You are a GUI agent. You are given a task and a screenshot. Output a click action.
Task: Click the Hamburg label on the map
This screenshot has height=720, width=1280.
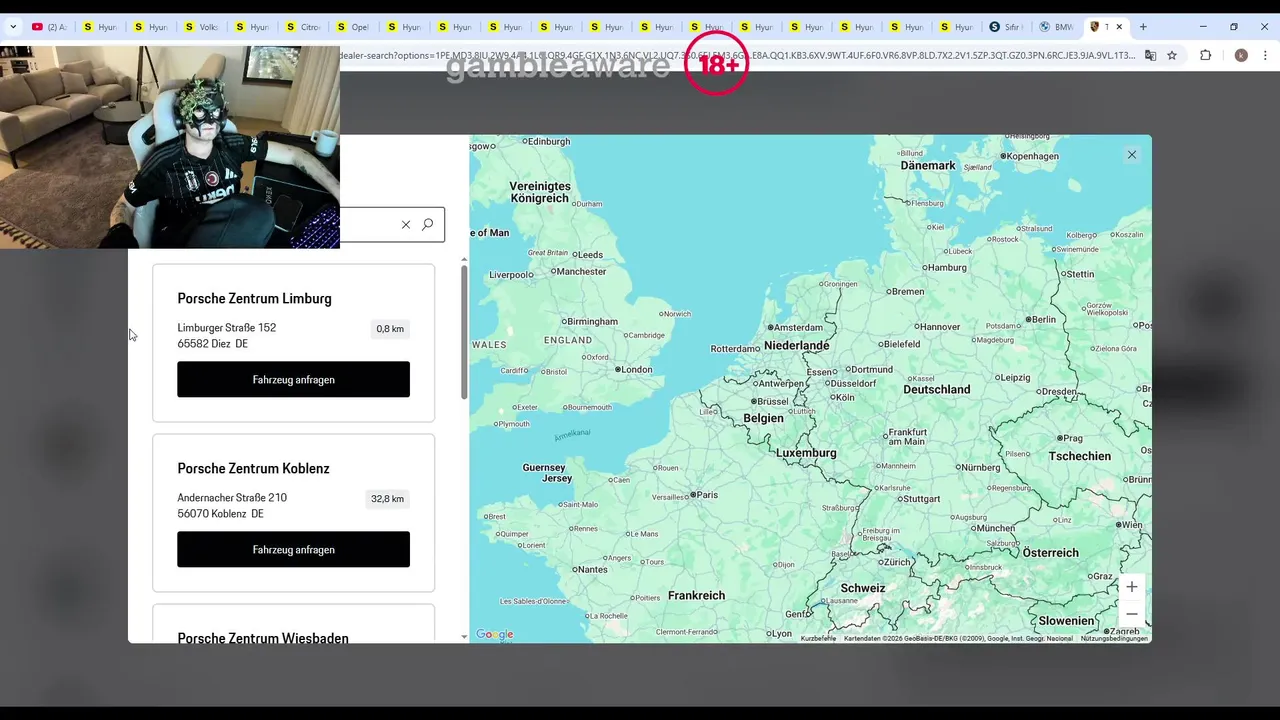[947, 267]
